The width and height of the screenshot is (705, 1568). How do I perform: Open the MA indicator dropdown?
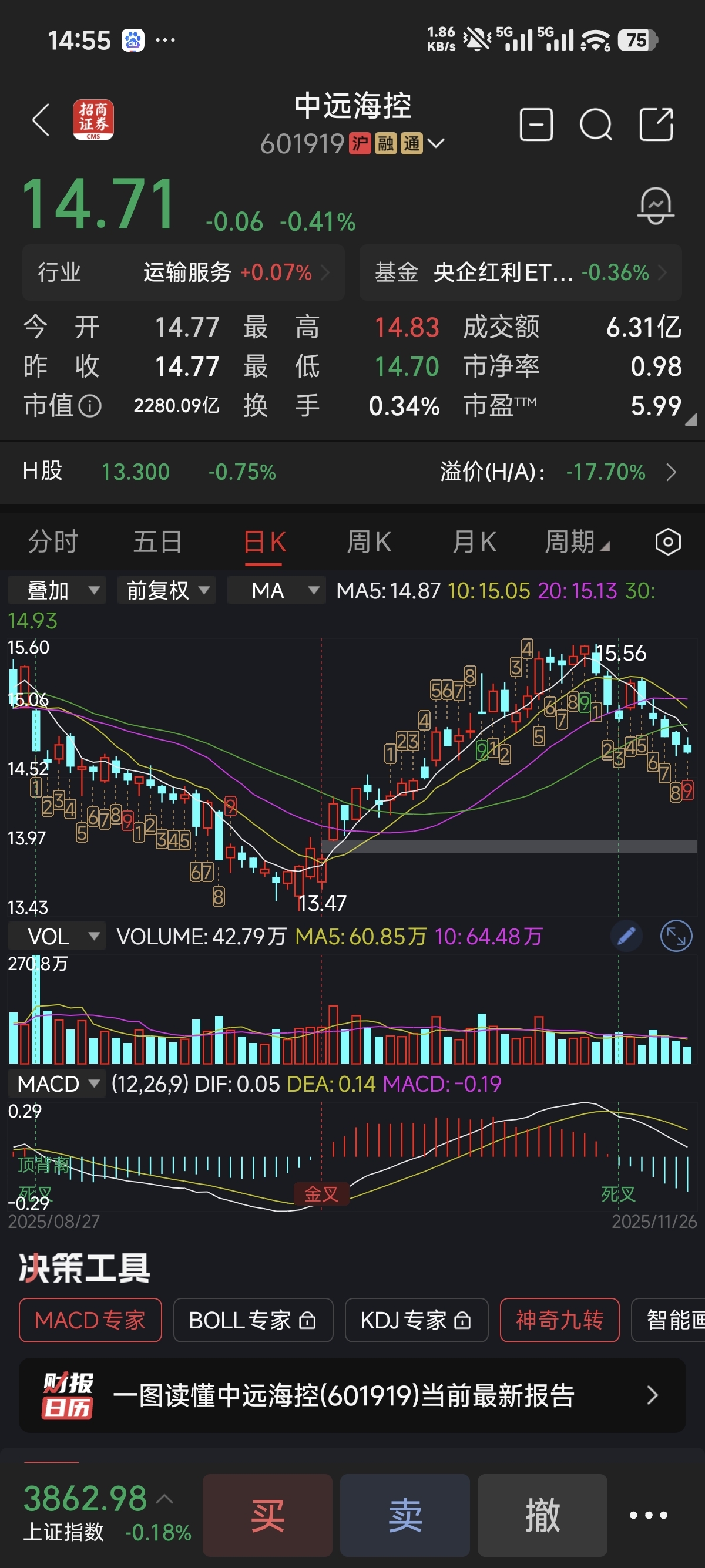click(276, 590)
